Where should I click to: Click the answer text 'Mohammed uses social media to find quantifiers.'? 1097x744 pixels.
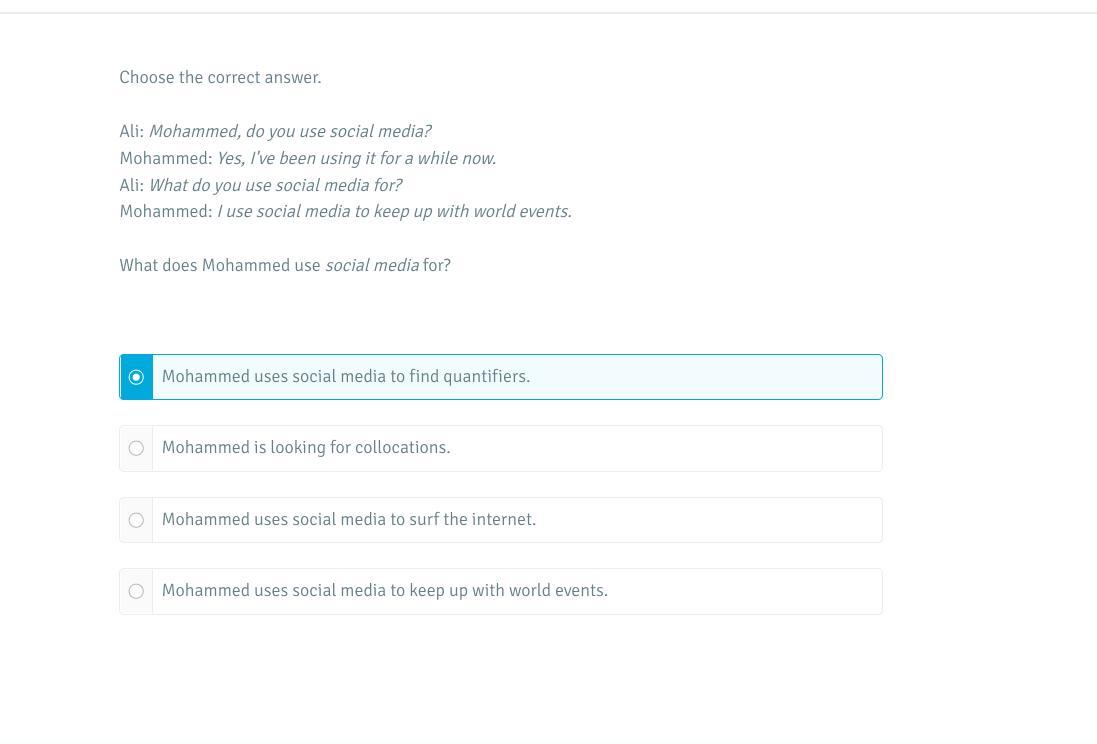346,377
